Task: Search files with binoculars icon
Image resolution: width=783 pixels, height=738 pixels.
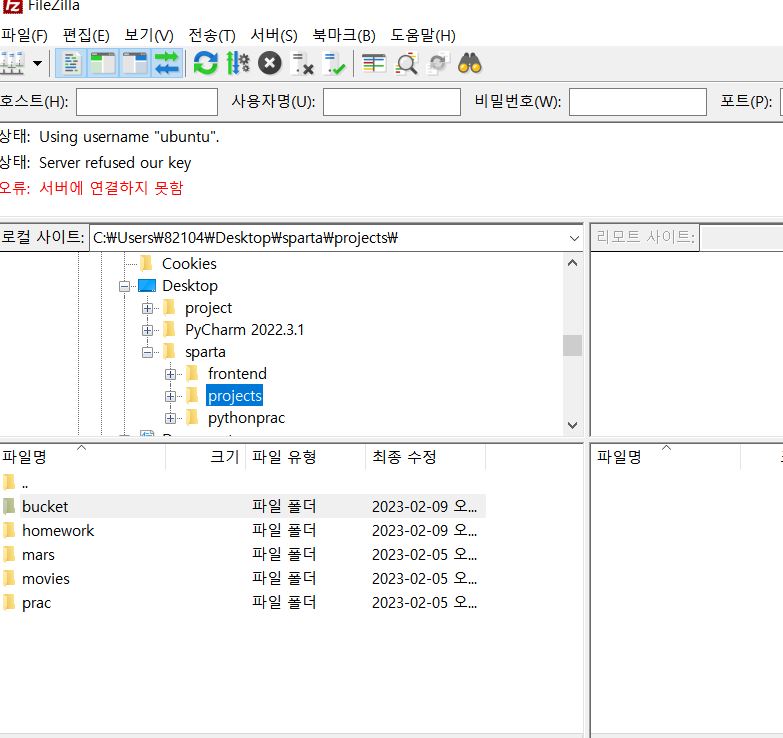Action: 470,63
